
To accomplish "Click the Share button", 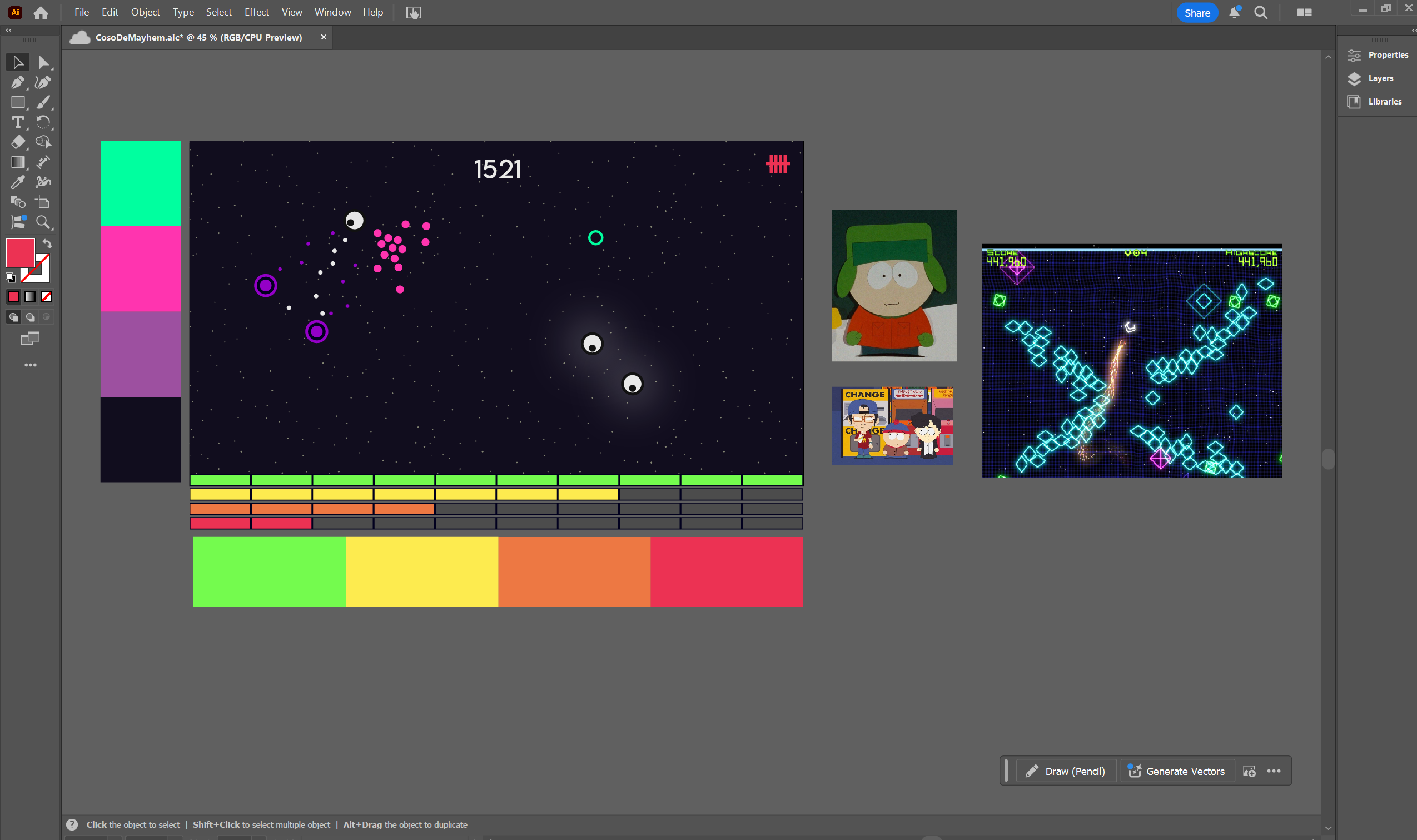I will pos(1197,12).
